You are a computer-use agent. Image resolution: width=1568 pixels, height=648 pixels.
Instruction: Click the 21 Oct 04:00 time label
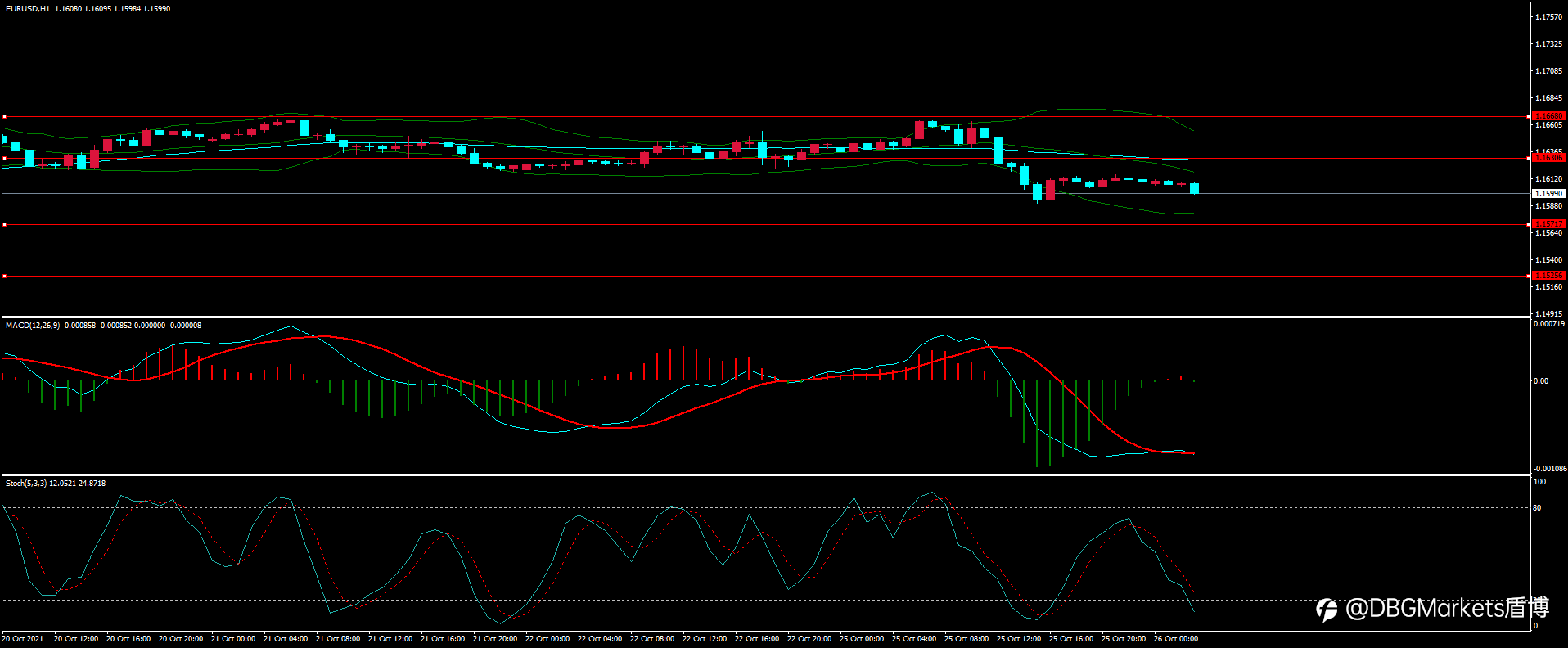[286, 639]
